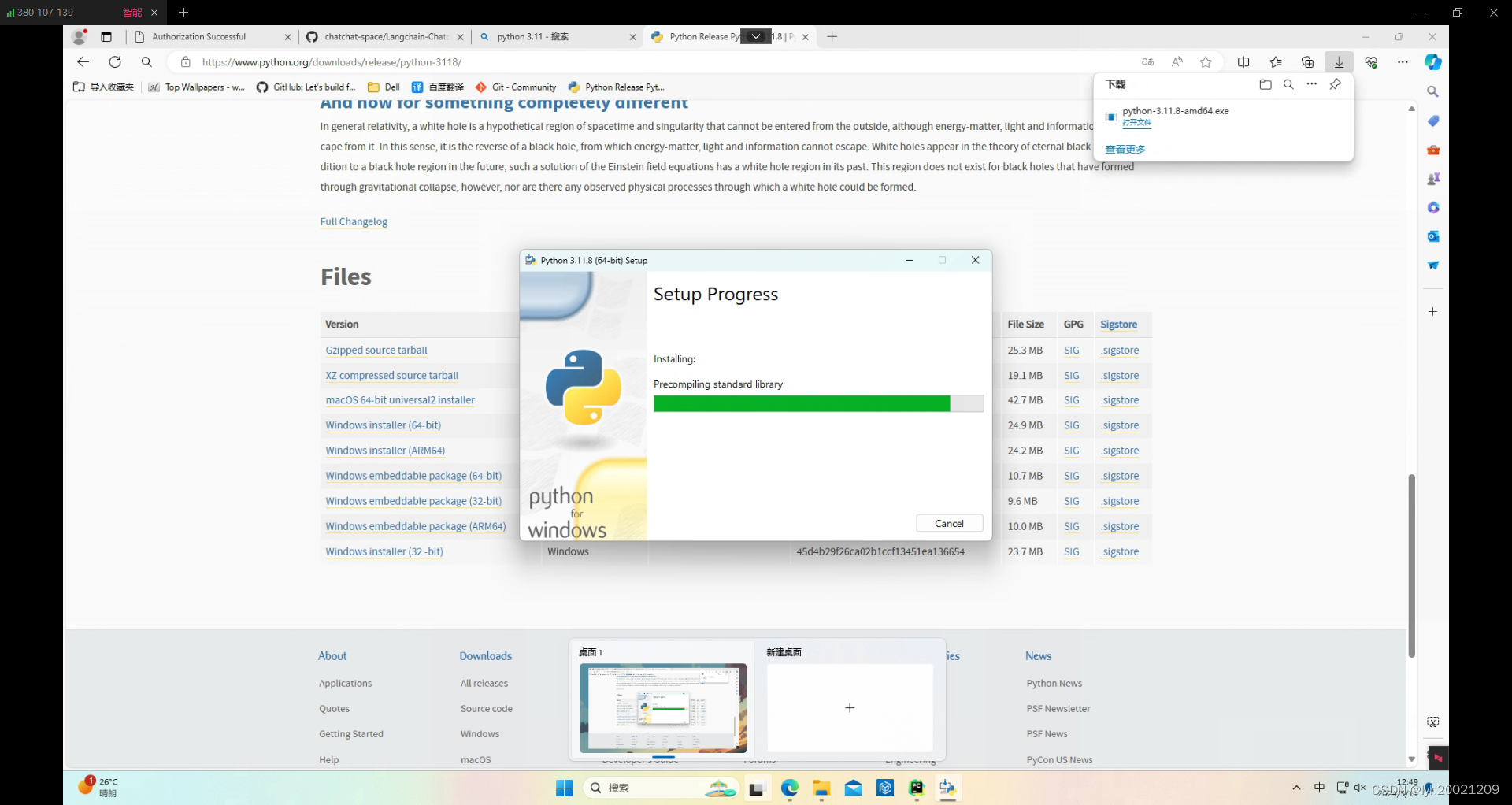Open the Outlook icon in the sidebar
The height and width of the screenshot is (805, 1512).
[x=1433, y=236]
